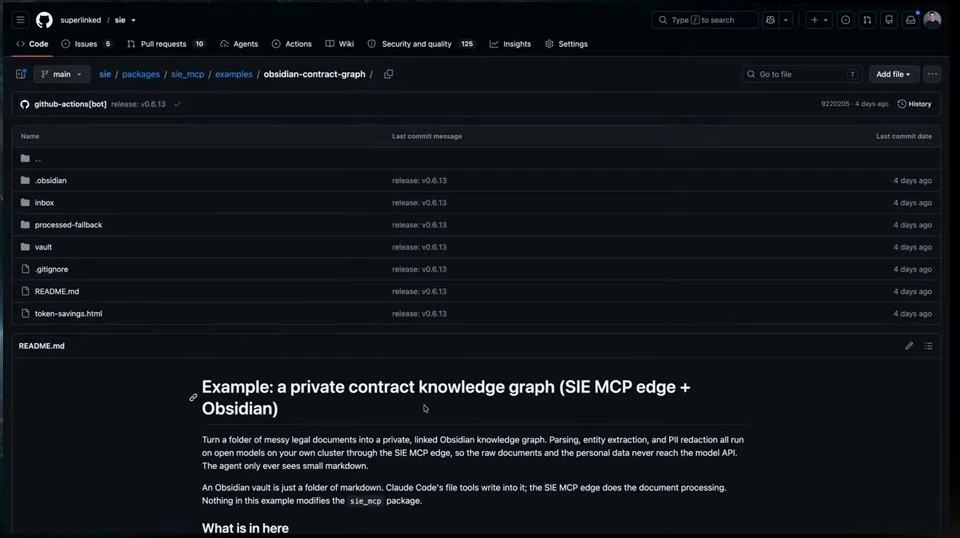The image size is (960, 538).
Task: Switch to the Issues tab
Action: [87, 44]
